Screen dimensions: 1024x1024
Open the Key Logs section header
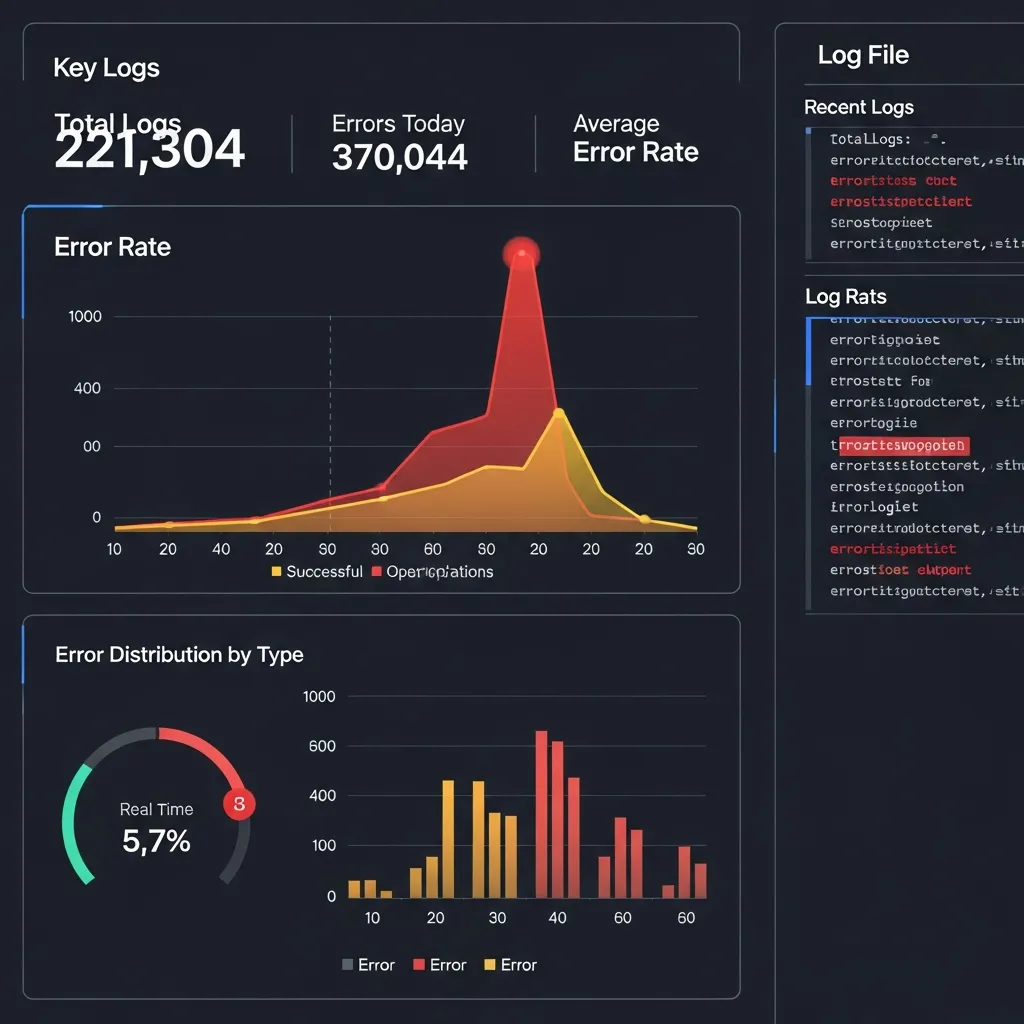point(106,67)
